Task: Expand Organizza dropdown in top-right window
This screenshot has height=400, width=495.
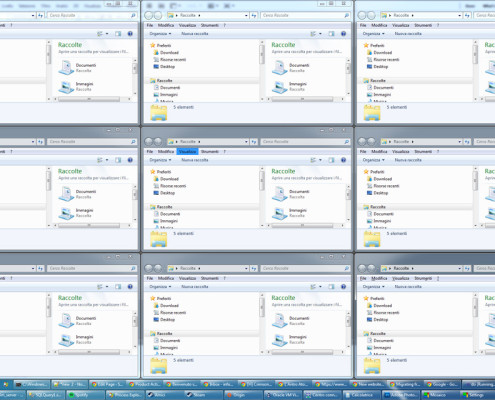Action: (373, 34)
